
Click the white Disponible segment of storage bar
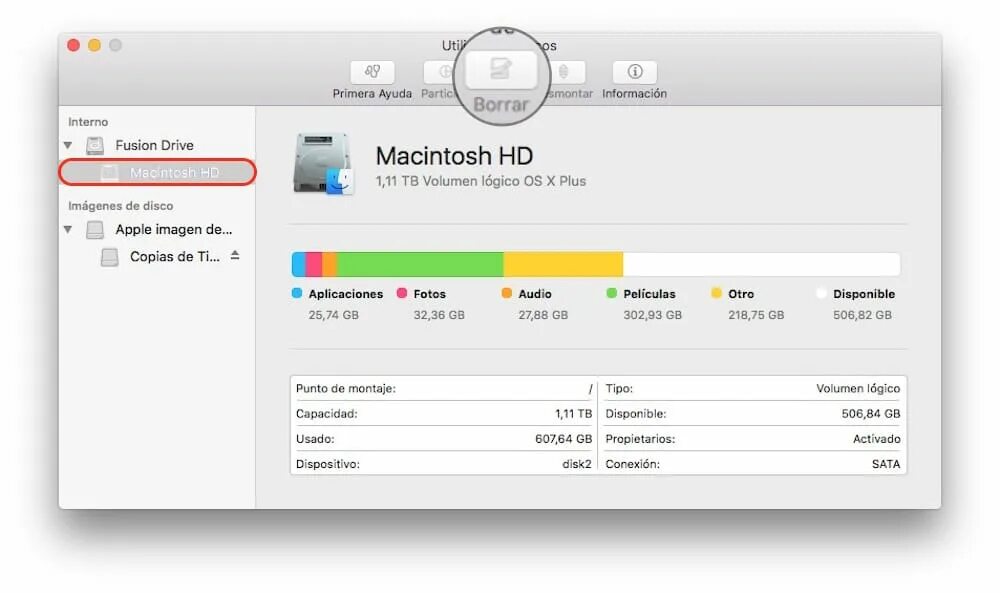click(x=761, y=265)
